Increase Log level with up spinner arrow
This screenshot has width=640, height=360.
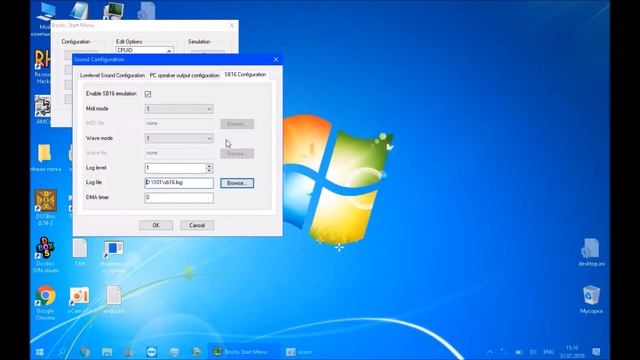click(209, 166)
